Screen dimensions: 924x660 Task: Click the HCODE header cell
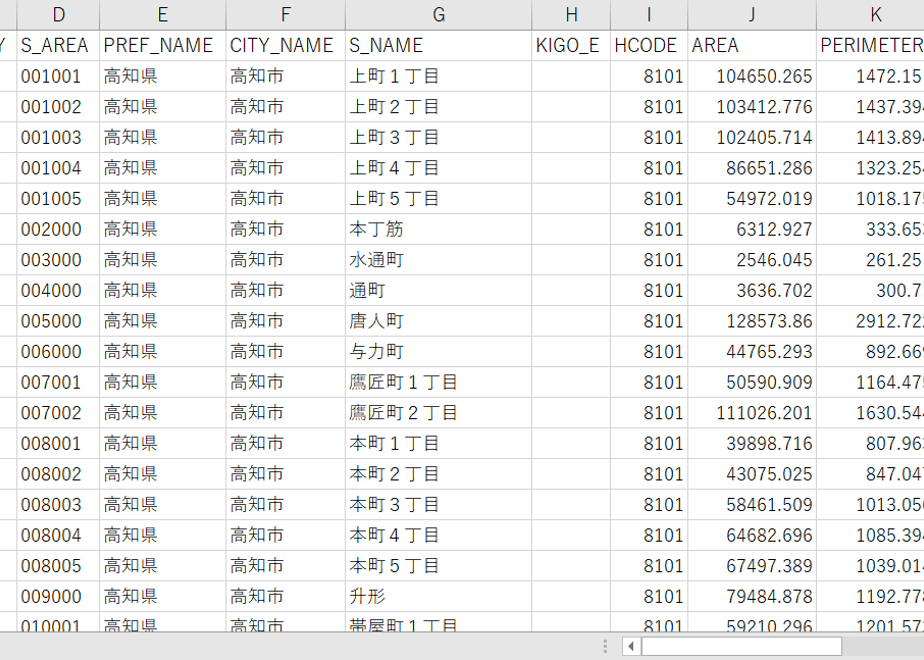click(649, 45)
